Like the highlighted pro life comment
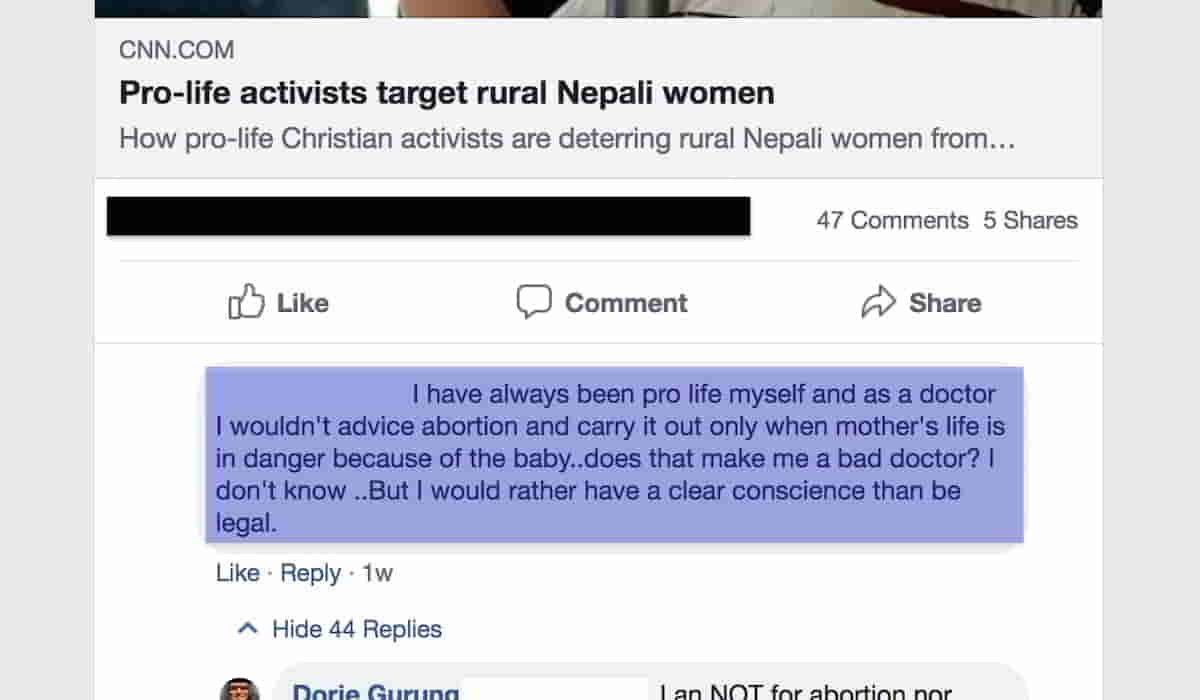This screenshot has height=700, width=1200. click(x=237, y=573)
